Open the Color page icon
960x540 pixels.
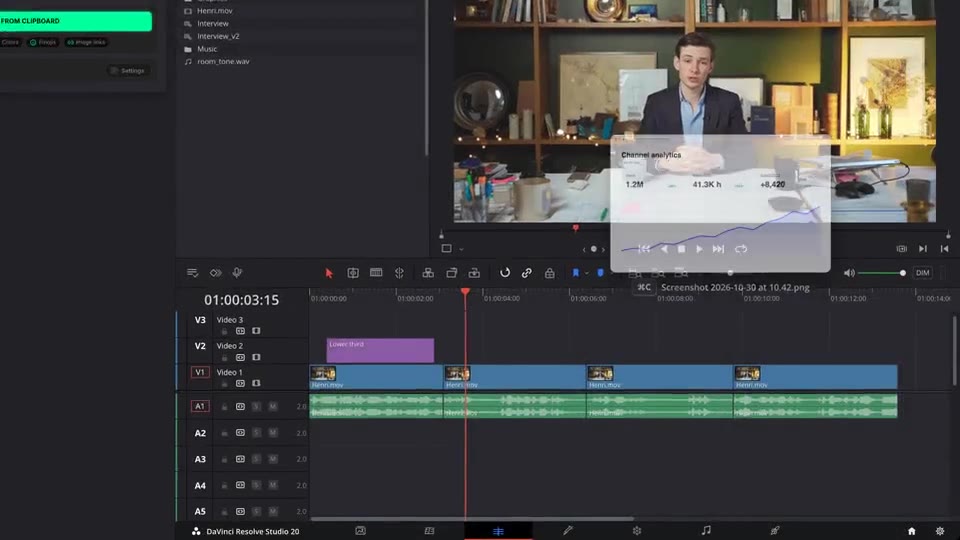637,531
